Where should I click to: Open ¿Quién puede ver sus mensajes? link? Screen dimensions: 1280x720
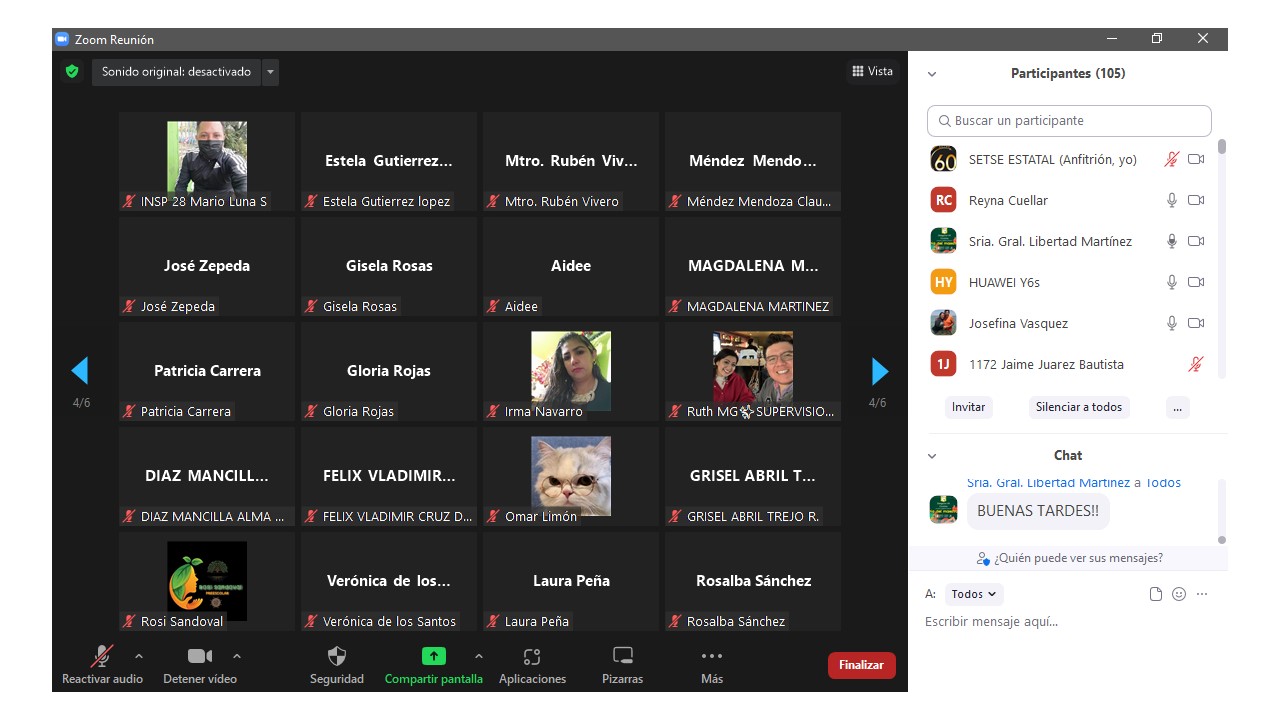click(1078, 558)
